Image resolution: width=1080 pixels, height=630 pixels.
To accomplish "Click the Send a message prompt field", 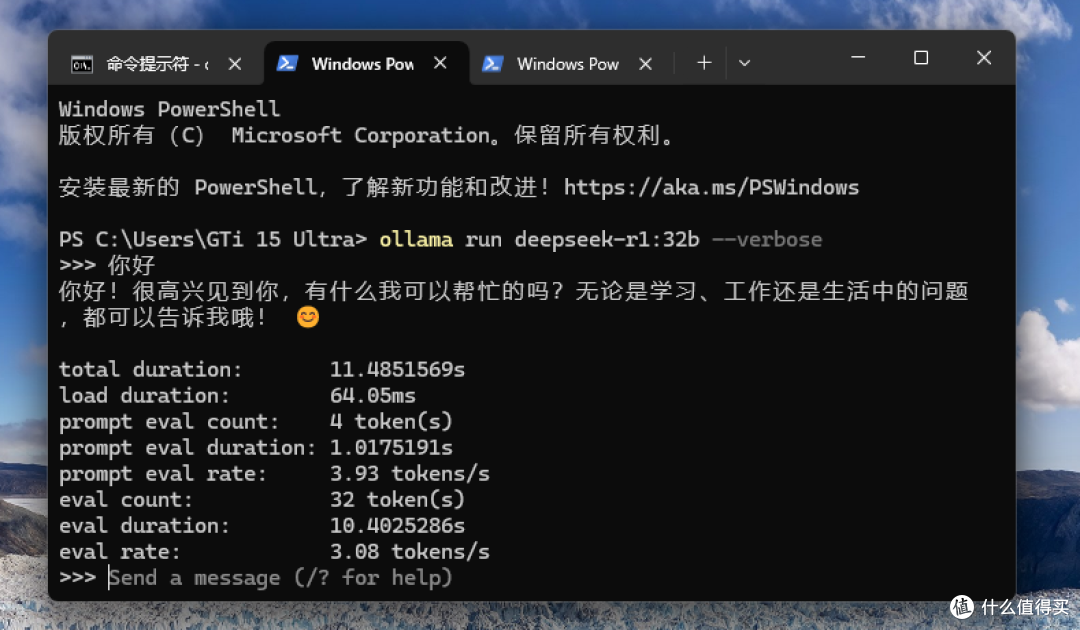I will [x=280, y=577].
